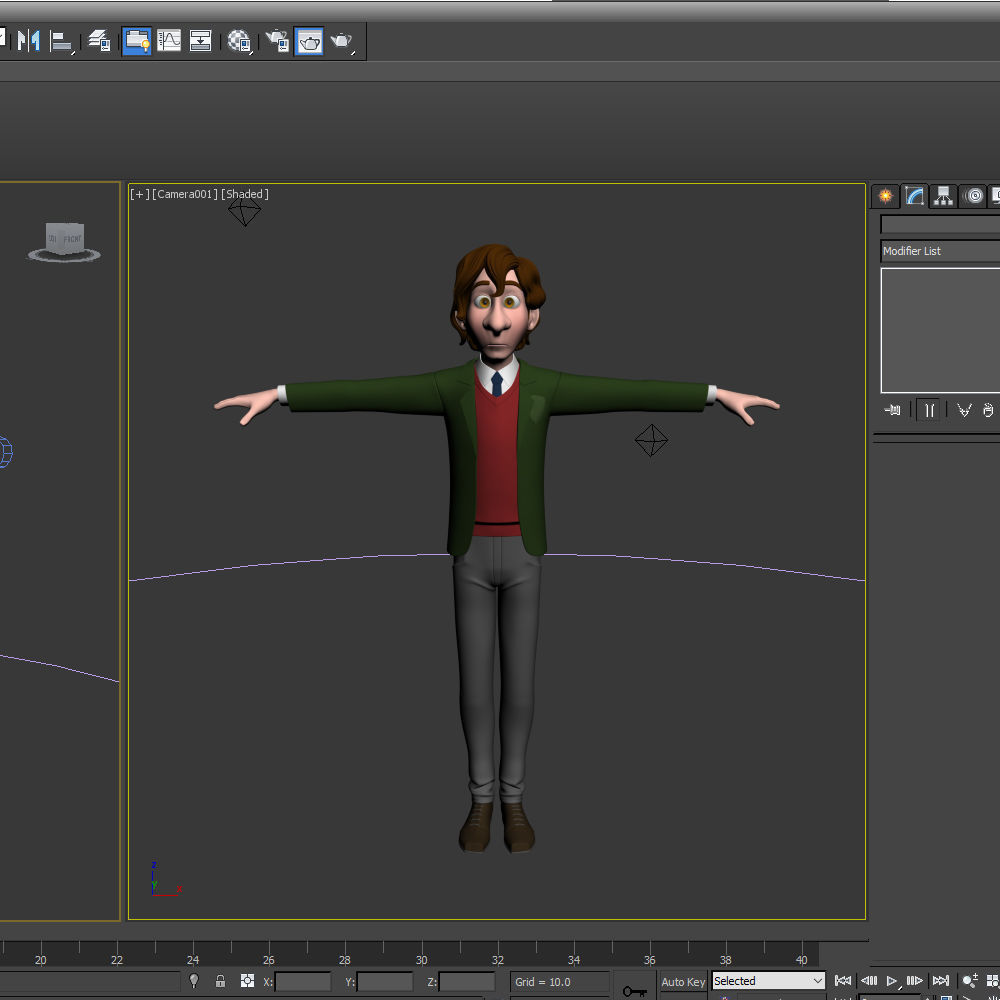Toggle the Selection Lock icon
Screen dimensions: 1000x1000
point(220,981)
